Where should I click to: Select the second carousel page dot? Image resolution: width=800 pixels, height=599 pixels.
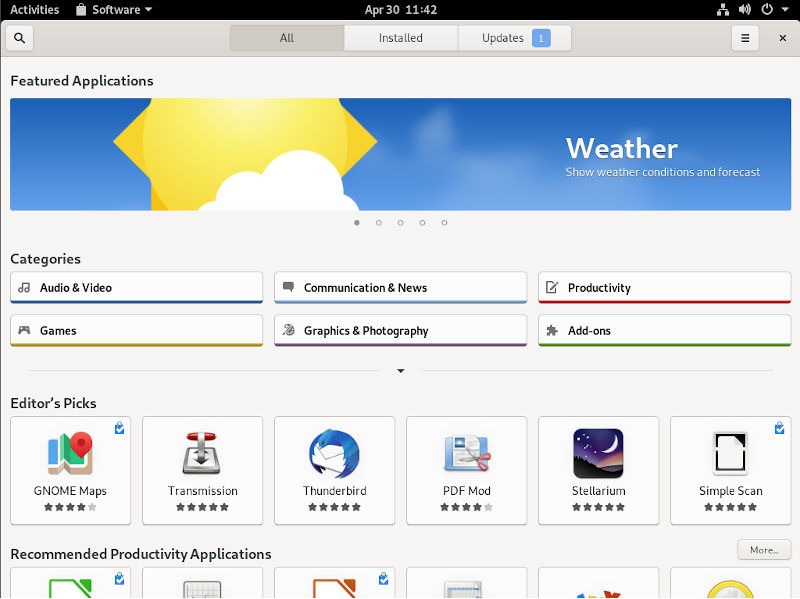click(x=379, y=224)
